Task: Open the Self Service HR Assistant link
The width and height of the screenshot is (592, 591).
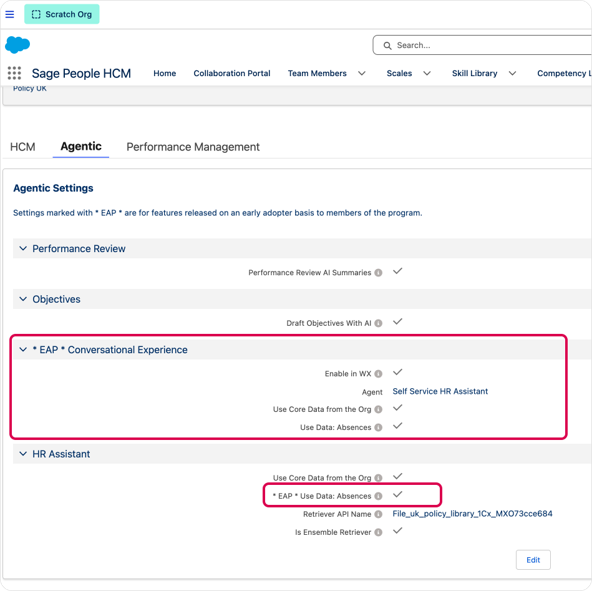Action: [440, 391]
